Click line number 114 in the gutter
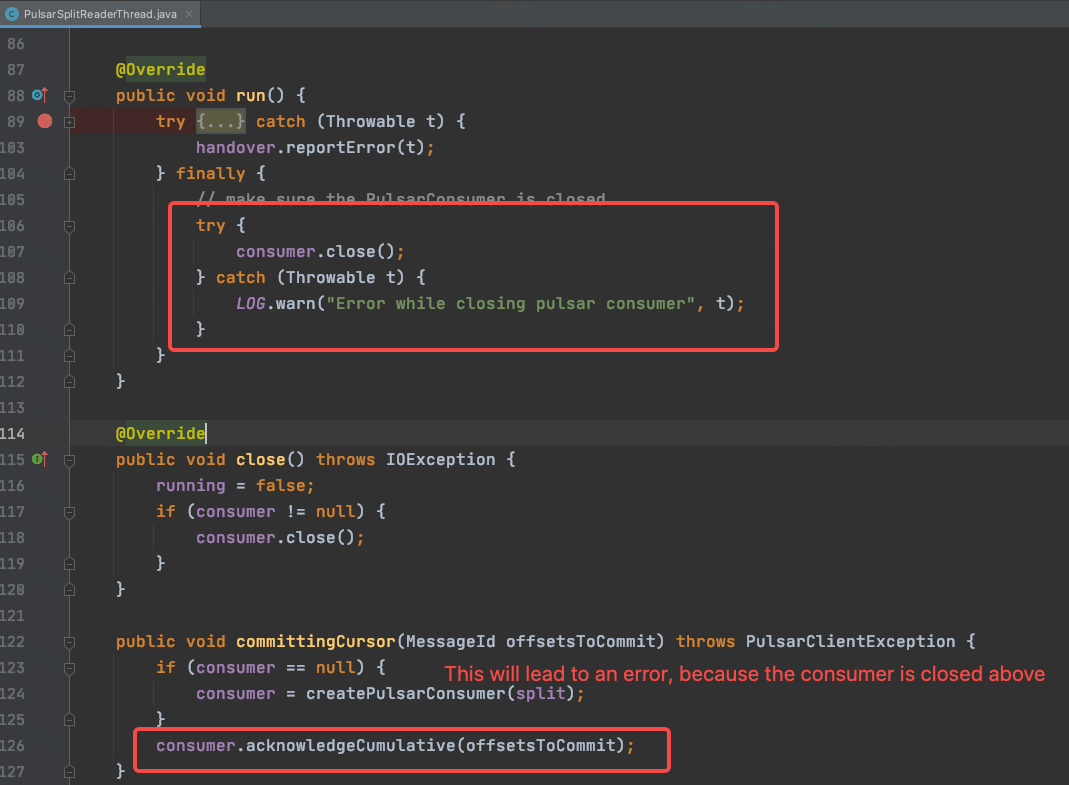 click(x=12, y=434)
